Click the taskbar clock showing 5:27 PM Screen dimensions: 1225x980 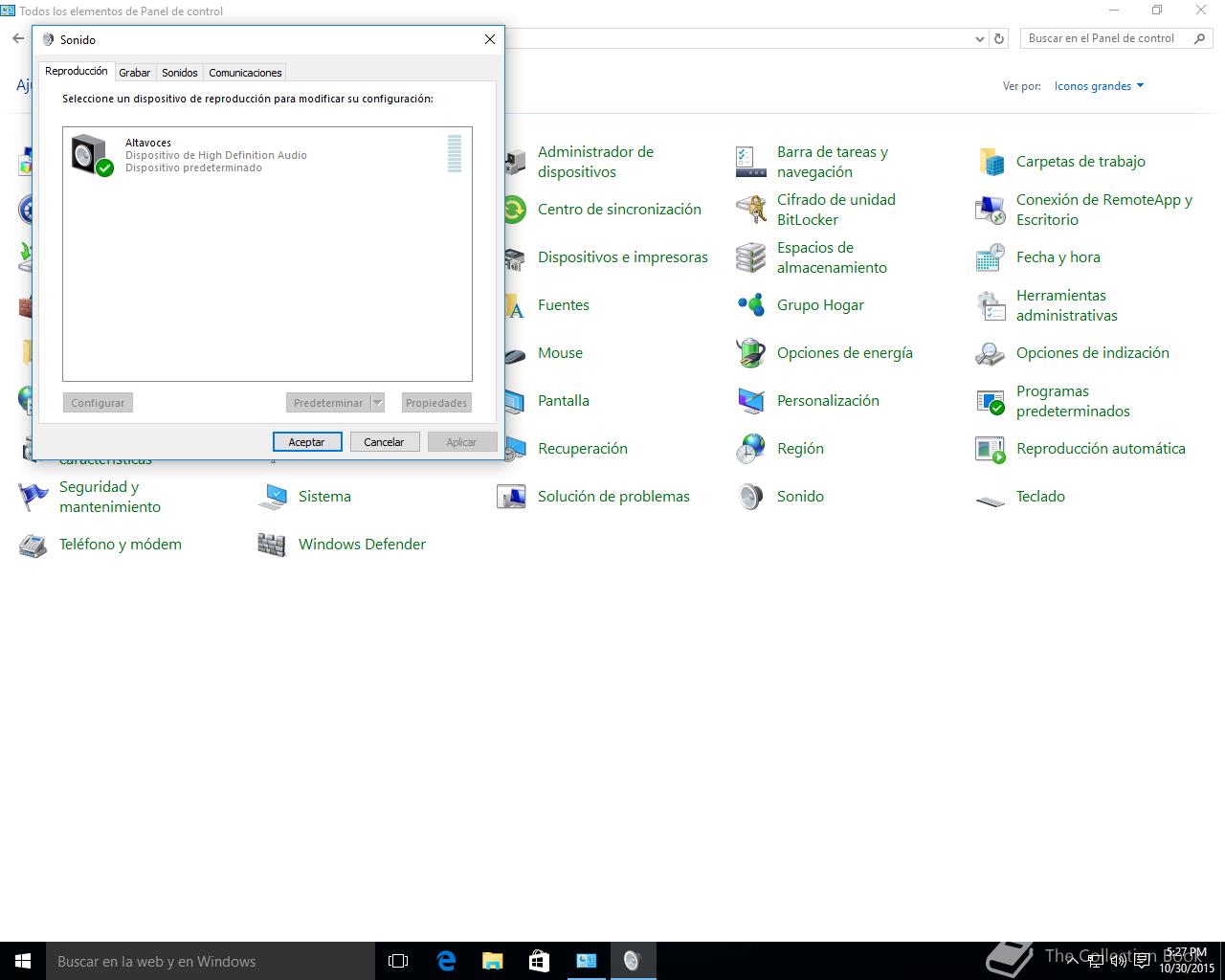[1186, 960]
